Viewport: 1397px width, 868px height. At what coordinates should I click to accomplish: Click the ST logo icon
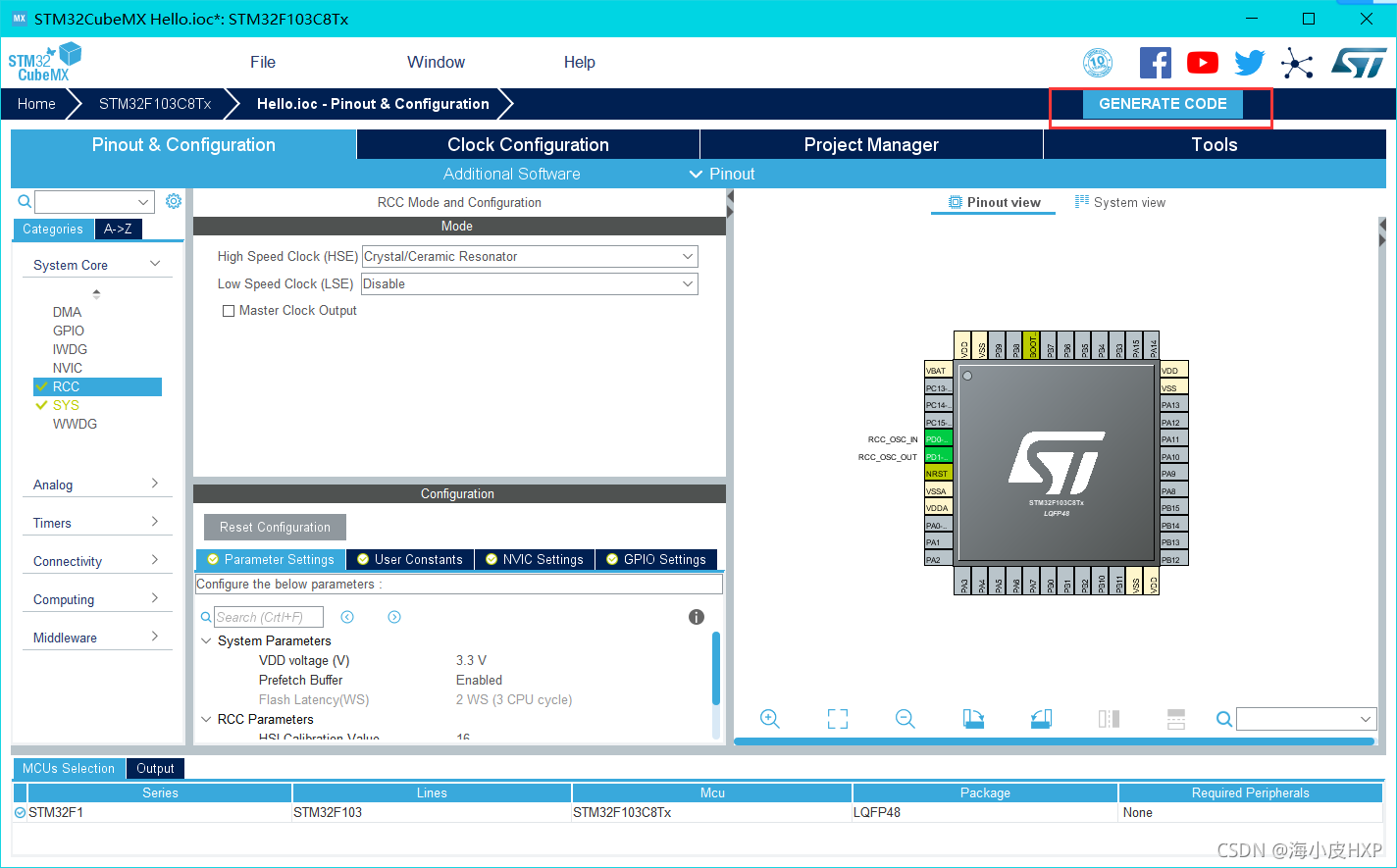1359,63
